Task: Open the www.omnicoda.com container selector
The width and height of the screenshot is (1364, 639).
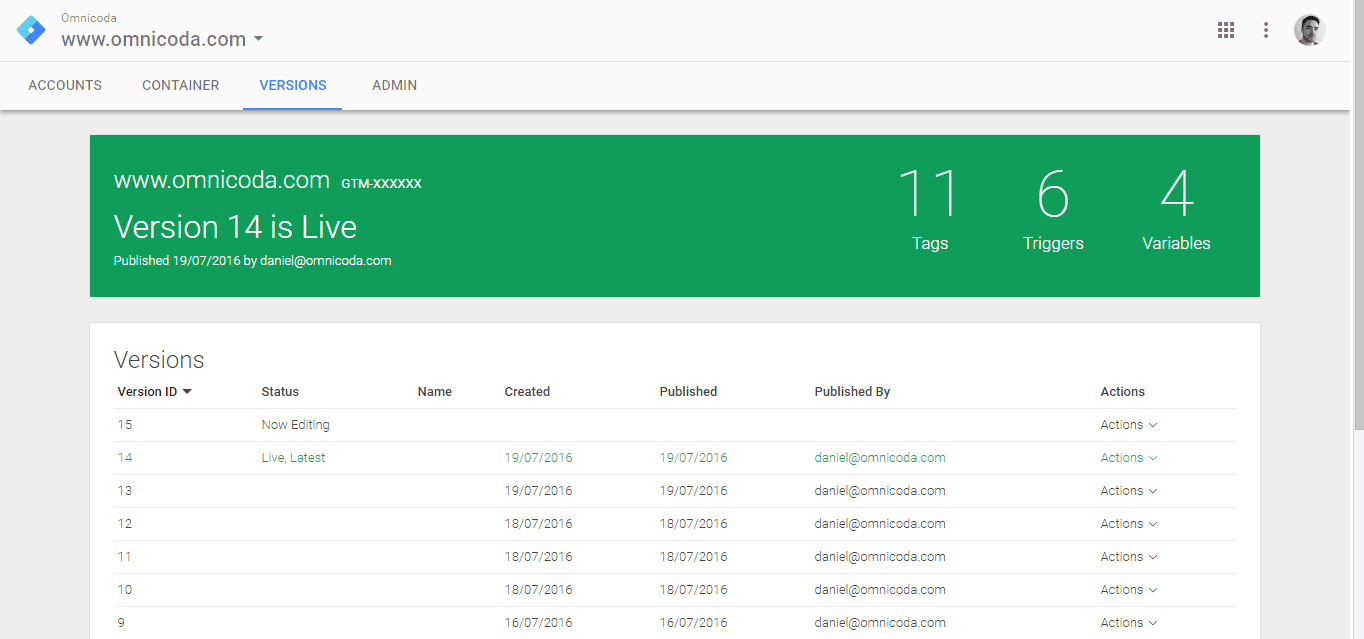Action: [x=160, y=39]
